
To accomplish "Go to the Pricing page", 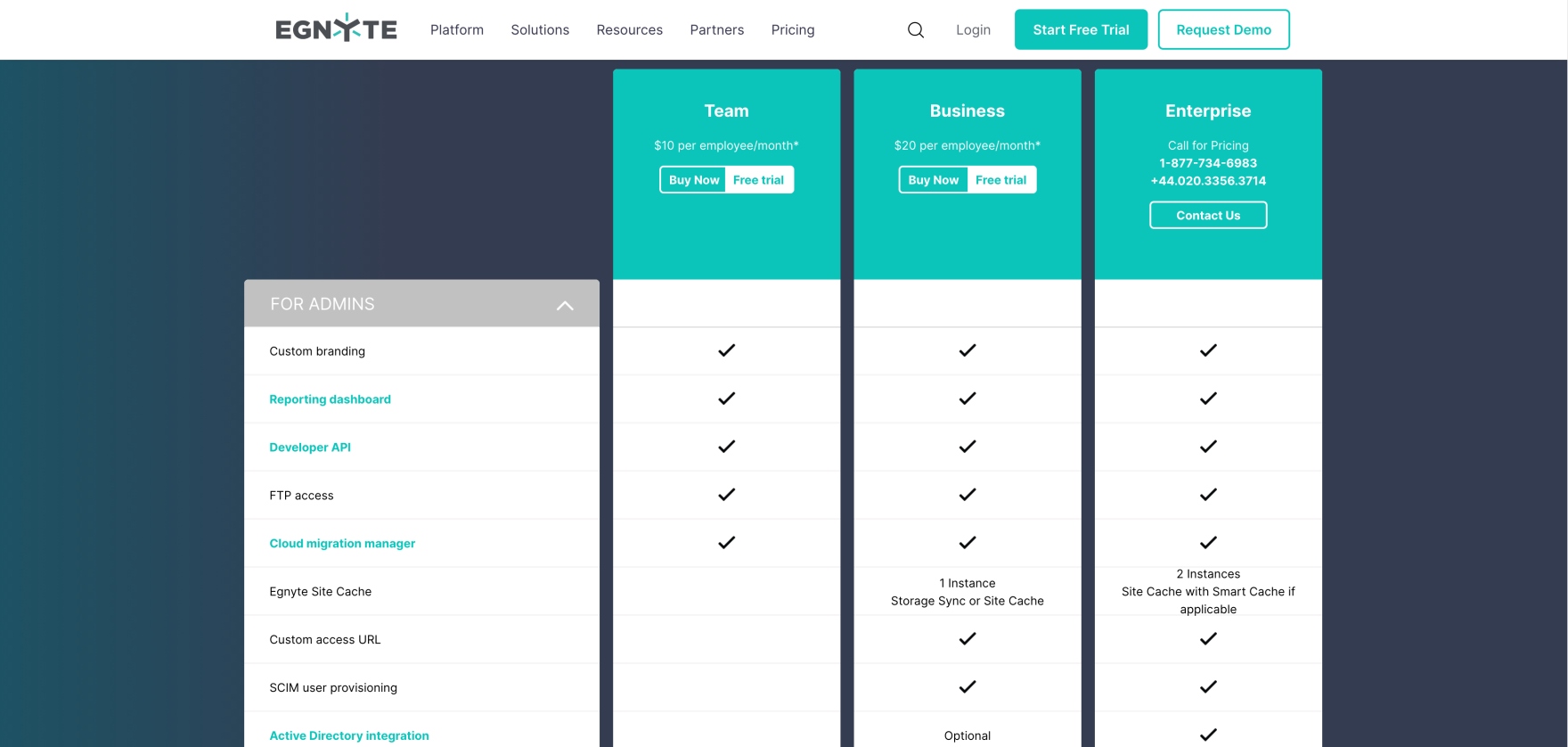I will [792, 29].
